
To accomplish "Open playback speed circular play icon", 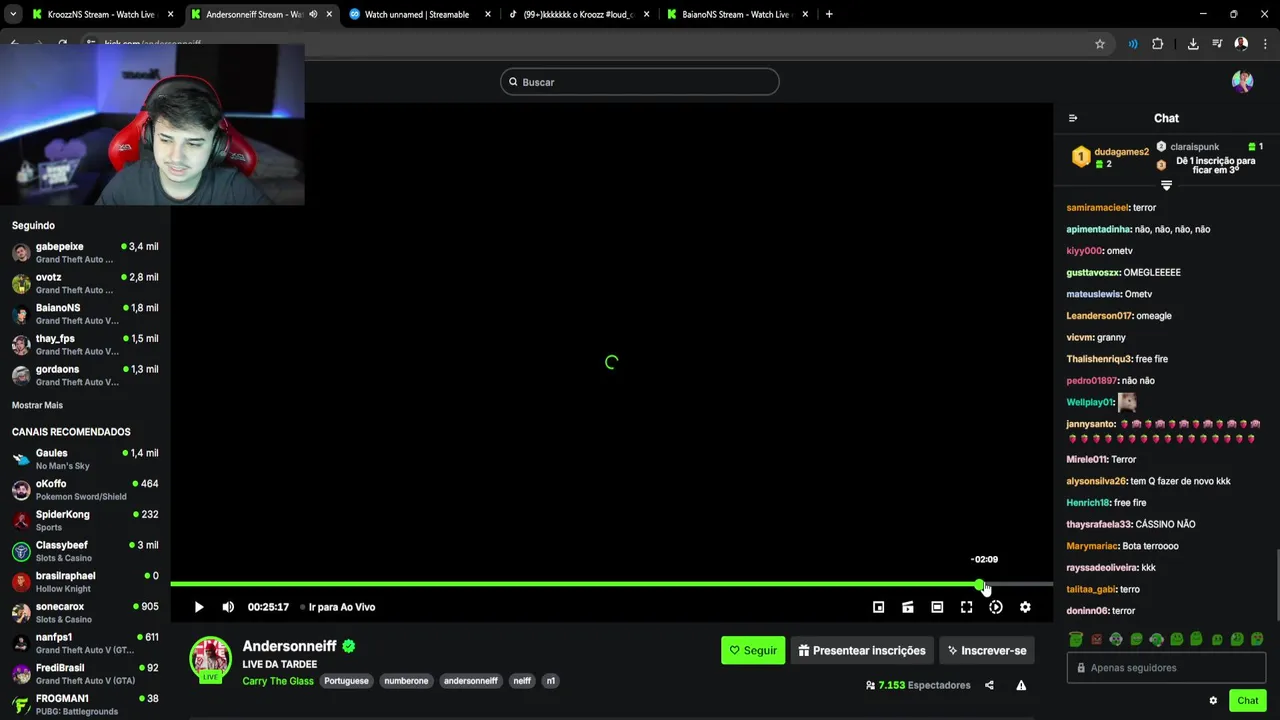I will [x=996, y=607].
